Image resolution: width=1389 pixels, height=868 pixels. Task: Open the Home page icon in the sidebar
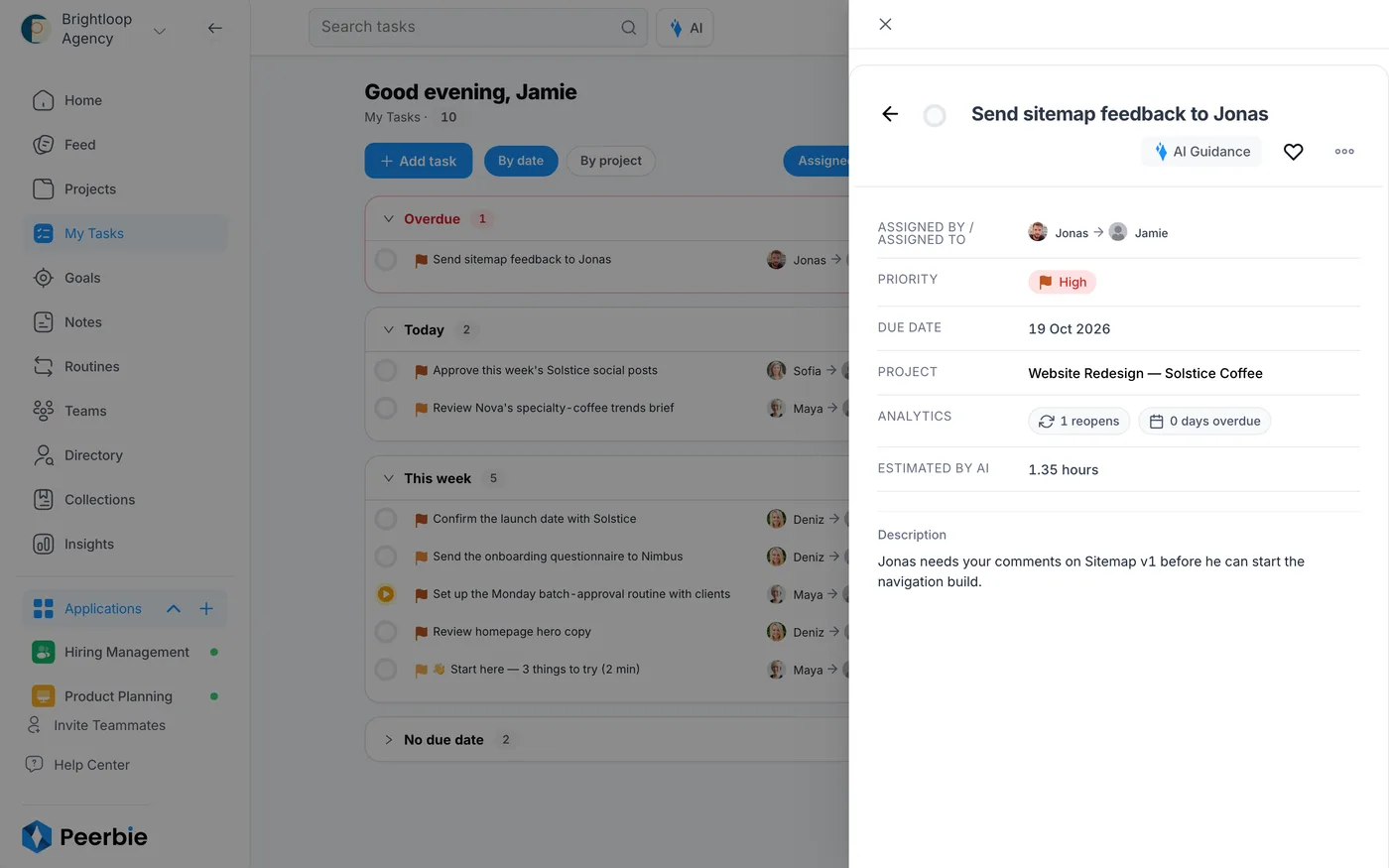coord(43,100)
